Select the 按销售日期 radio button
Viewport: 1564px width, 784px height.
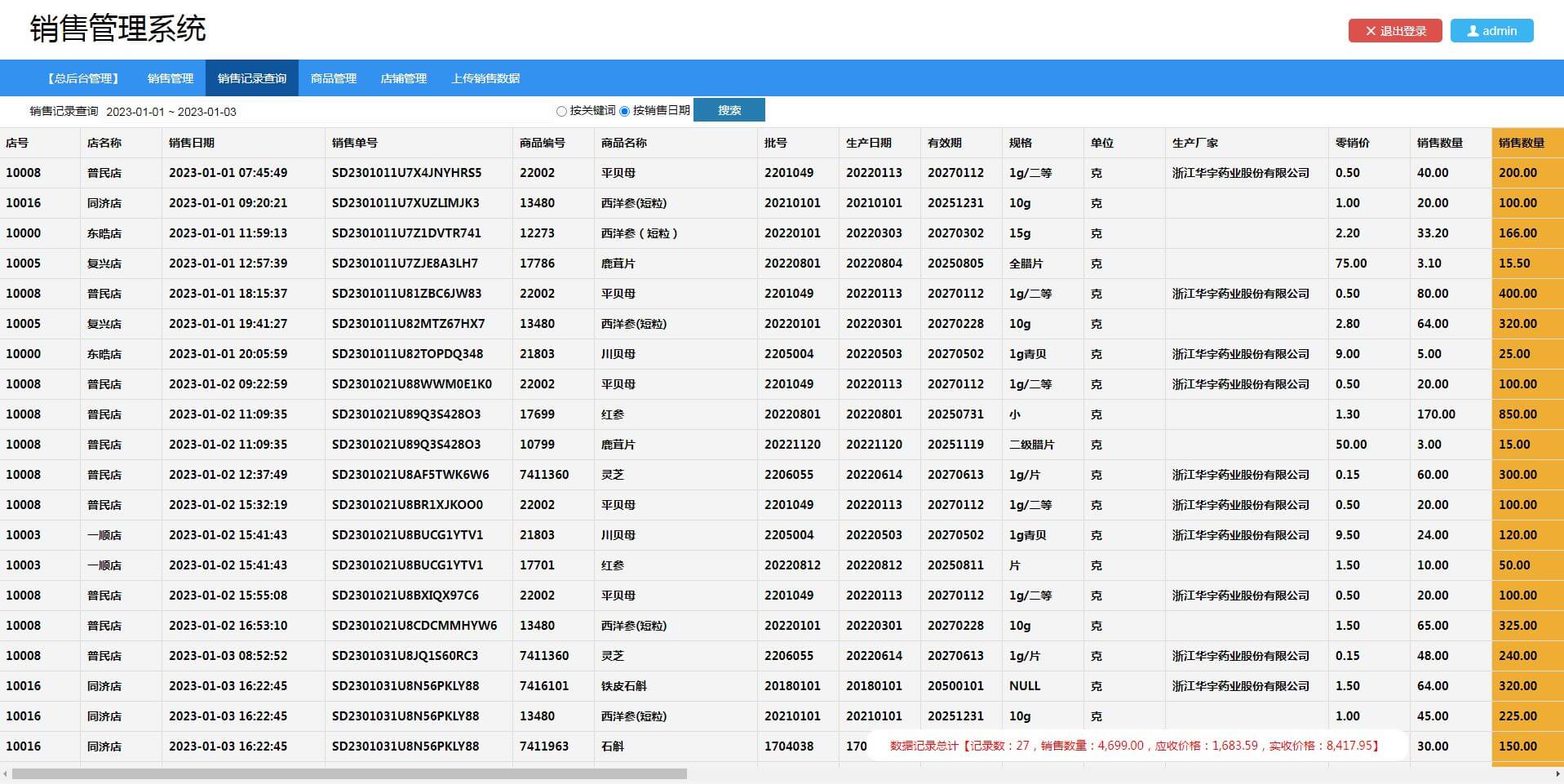pos(625,111)
